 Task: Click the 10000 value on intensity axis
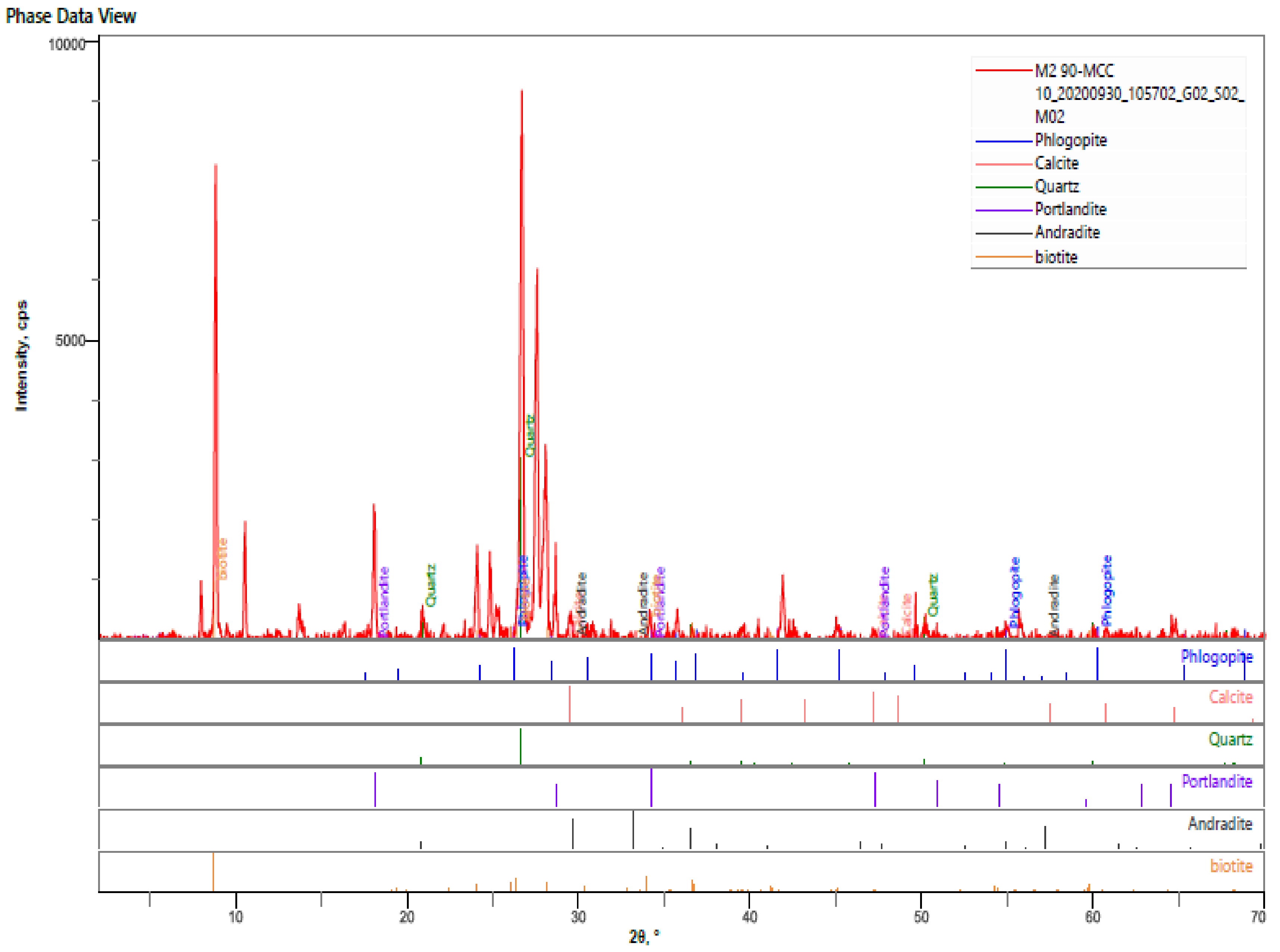[x=66, y=44]
